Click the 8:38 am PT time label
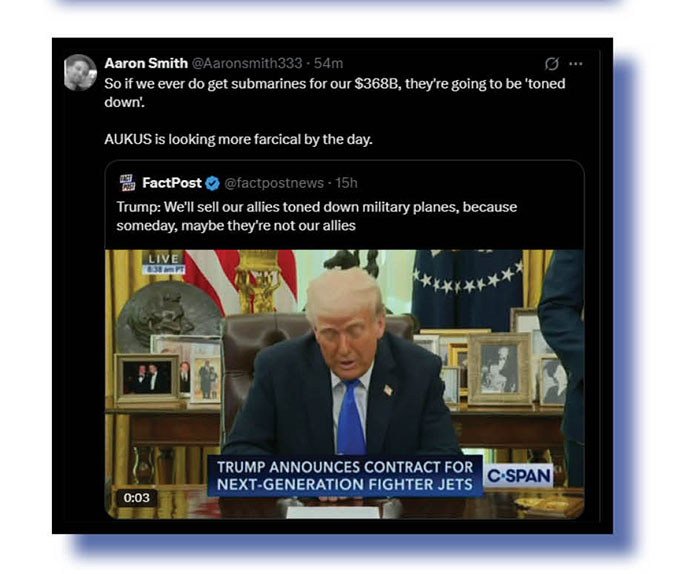Viewport: 680px width, 574px height. coord(164,270)
